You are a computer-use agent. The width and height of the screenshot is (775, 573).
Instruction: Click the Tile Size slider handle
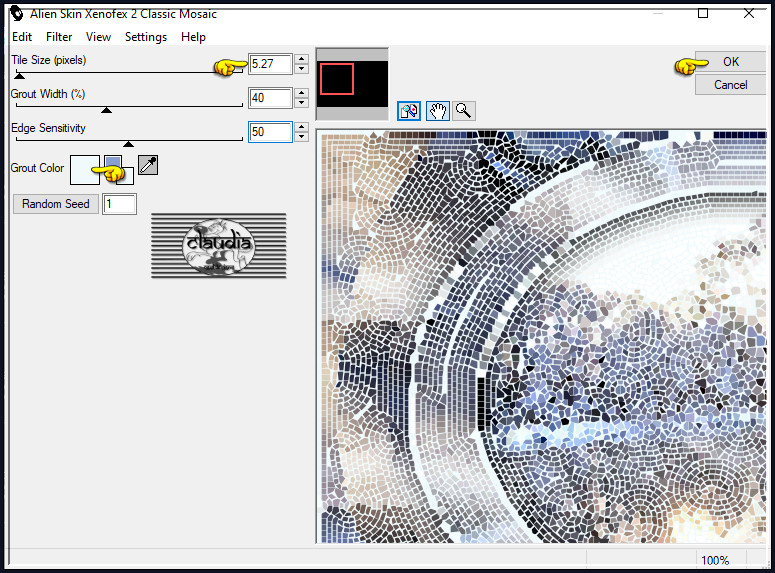pyautogui.click(x=19, y=76)
